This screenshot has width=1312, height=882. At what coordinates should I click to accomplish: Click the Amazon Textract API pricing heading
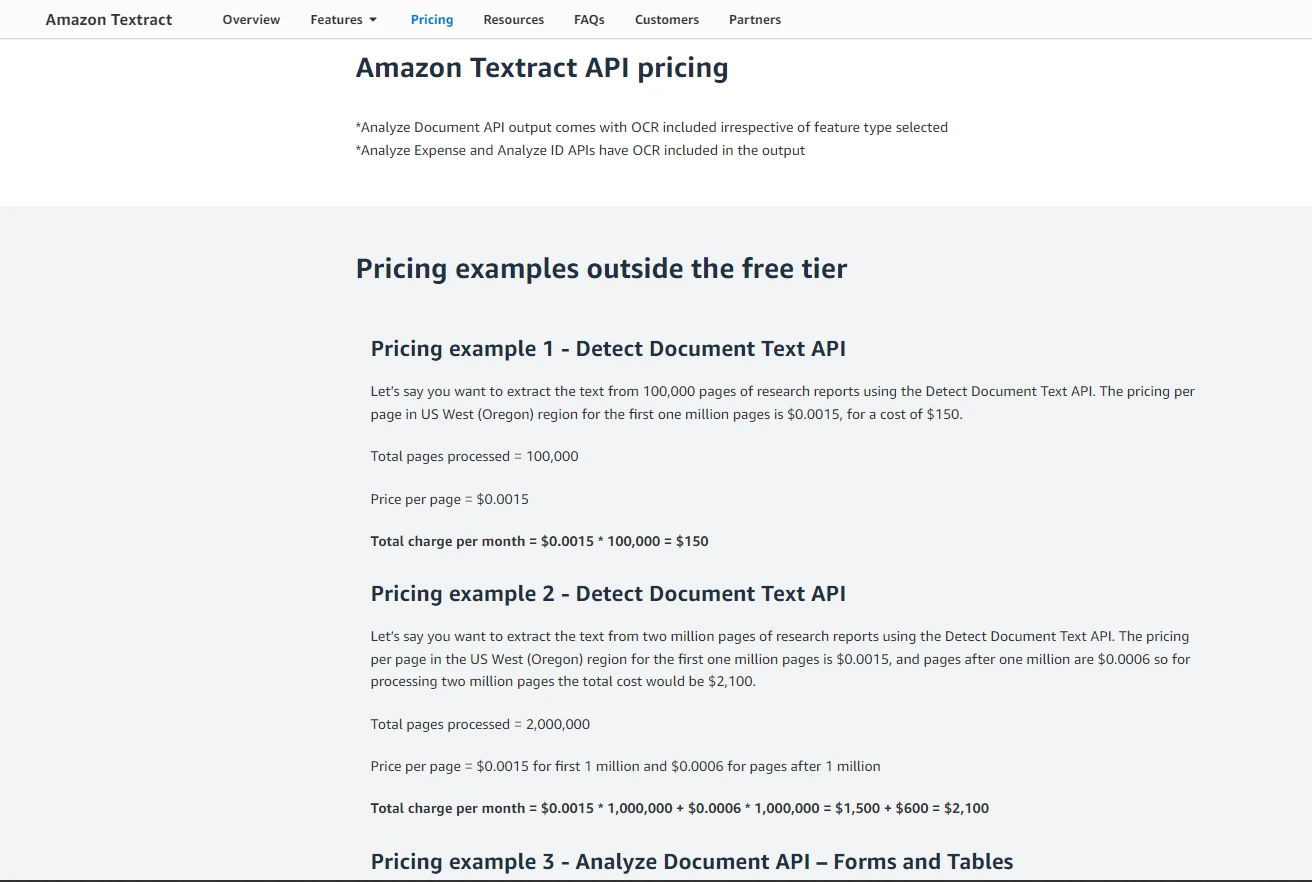542,68
